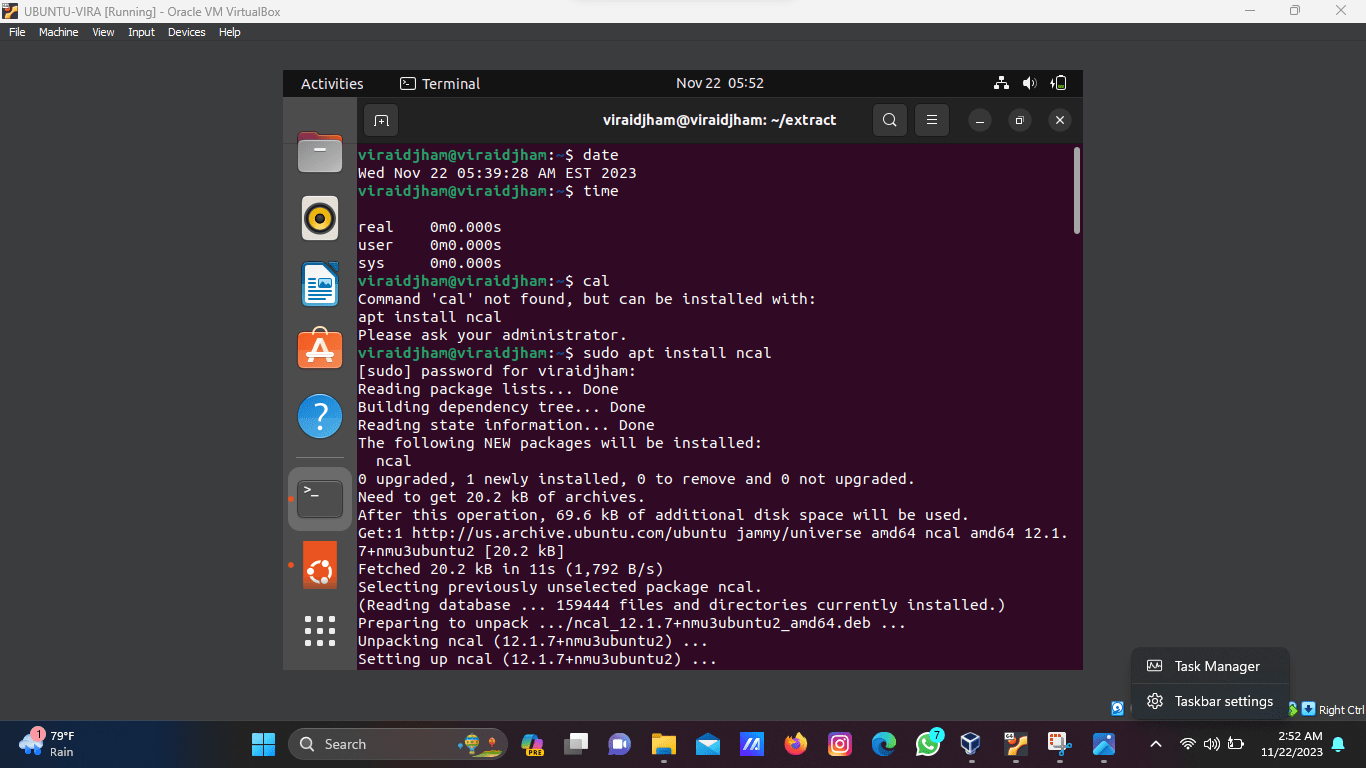Click the text 'Wed Nov 22 05:39:28 AM EST 2023'

coord(497,173)
